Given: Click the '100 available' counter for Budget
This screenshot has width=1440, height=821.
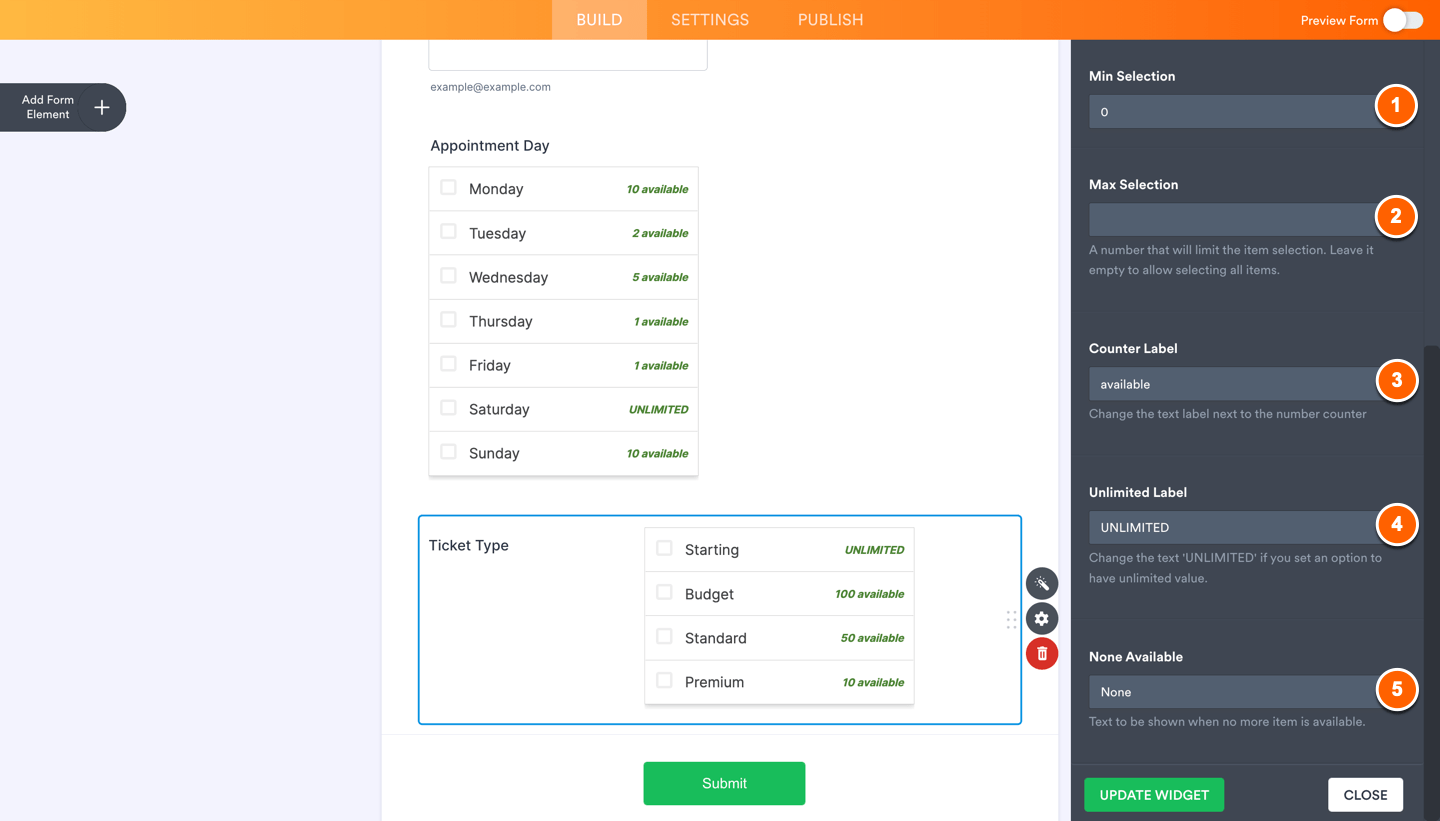Looking at the screenshot, I should (869, 594).
